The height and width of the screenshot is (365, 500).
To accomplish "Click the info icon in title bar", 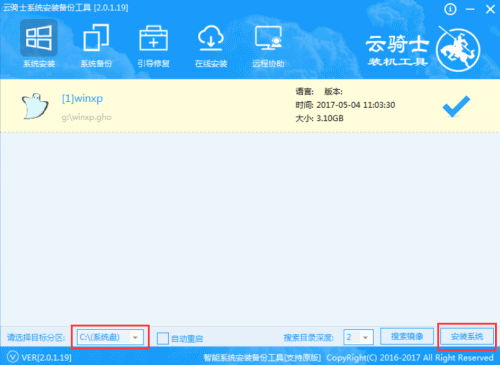I will point(450,9).
